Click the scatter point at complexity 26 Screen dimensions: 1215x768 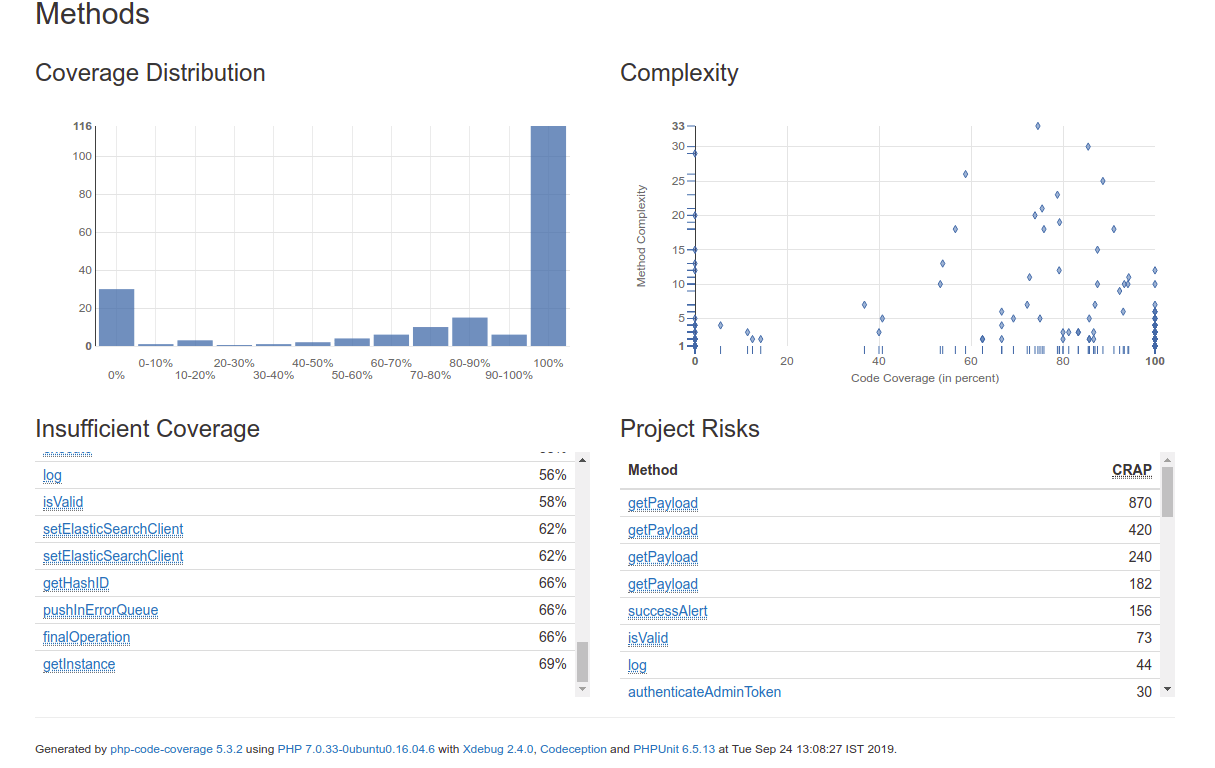(966, 174)
